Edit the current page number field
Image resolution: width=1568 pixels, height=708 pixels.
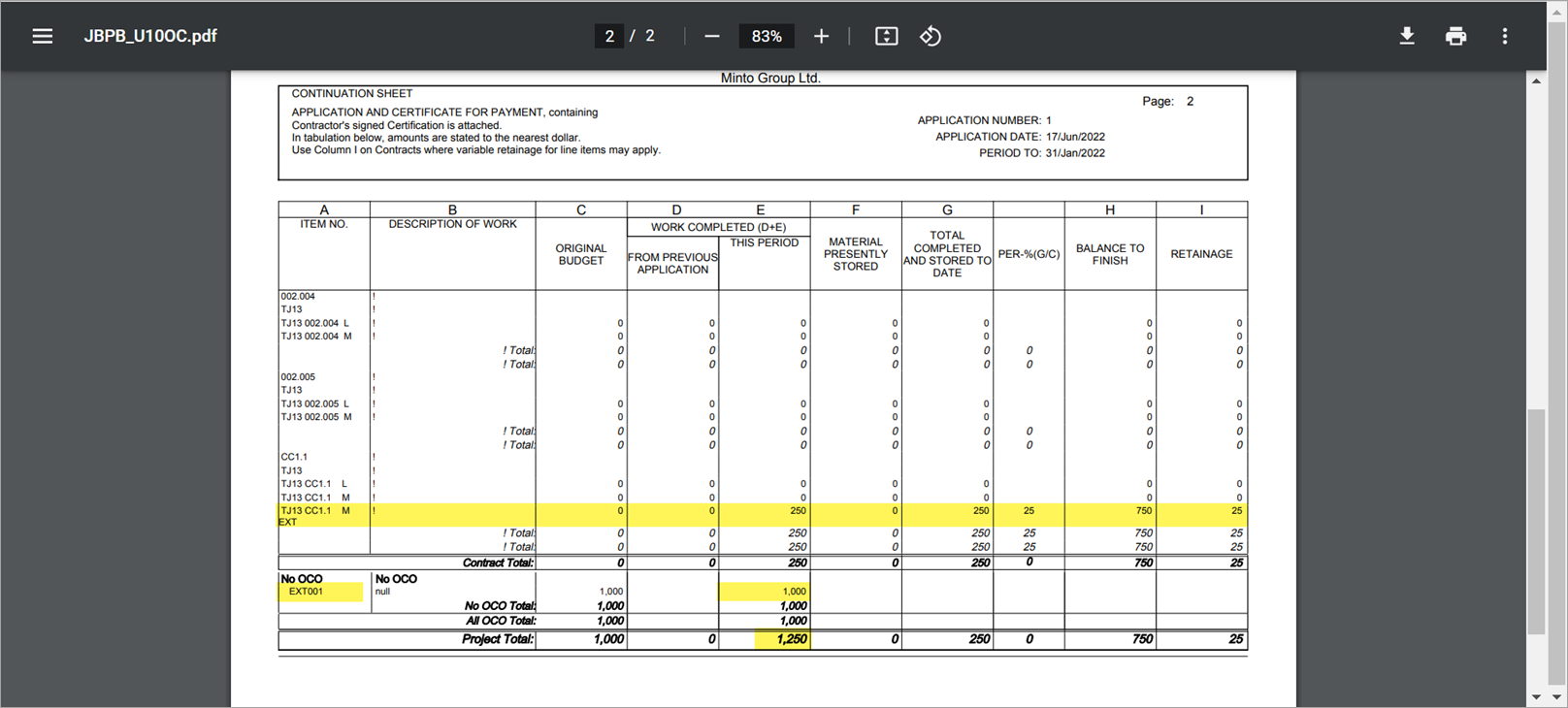pos(609,36)
